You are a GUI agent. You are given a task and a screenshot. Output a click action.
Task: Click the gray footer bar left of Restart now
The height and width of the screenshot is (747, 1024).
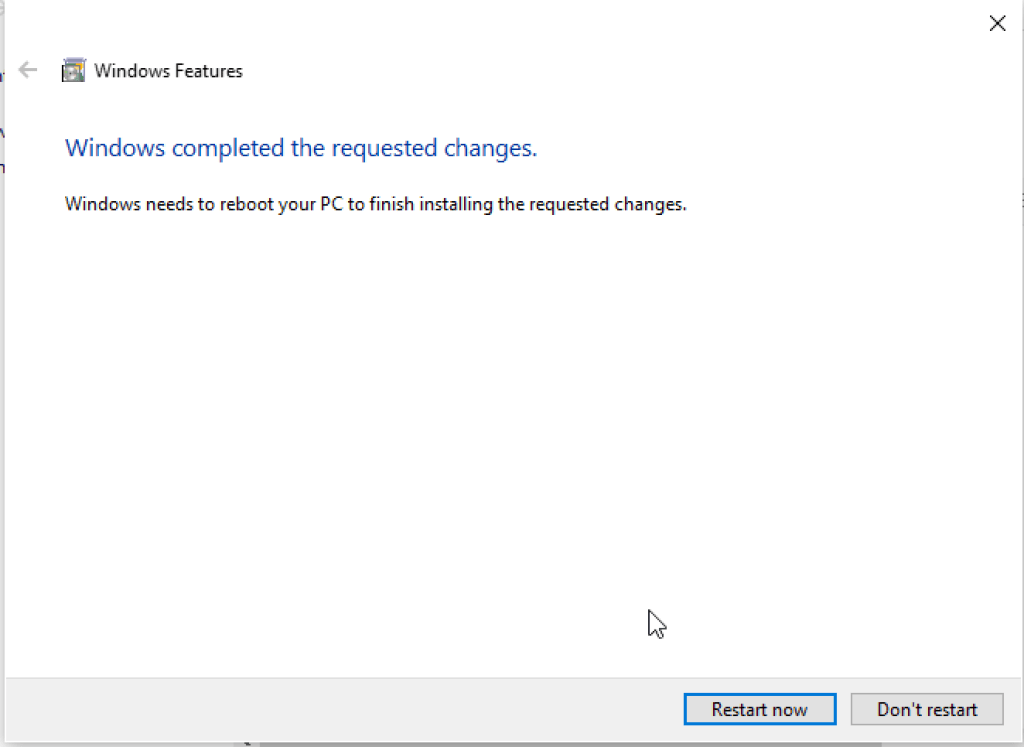[x=340, y=709]
